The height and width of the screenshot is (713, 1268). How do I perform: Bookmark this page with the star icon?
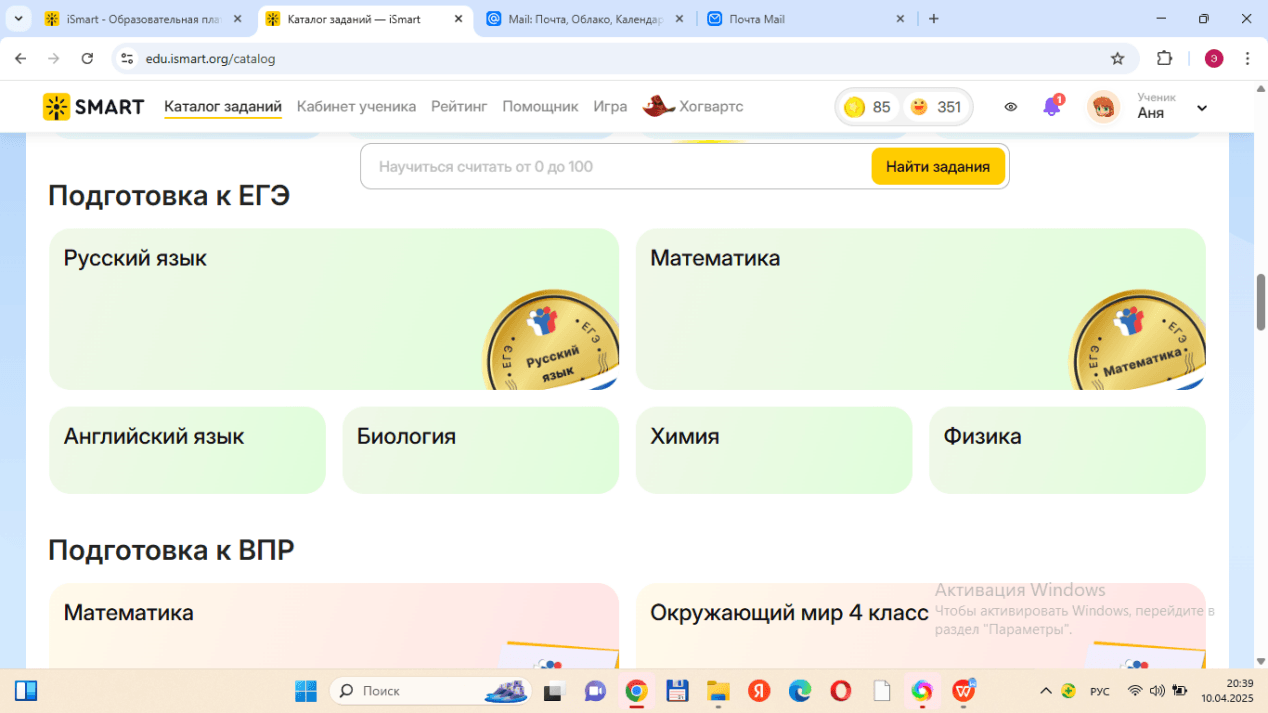coord(1118,59)
